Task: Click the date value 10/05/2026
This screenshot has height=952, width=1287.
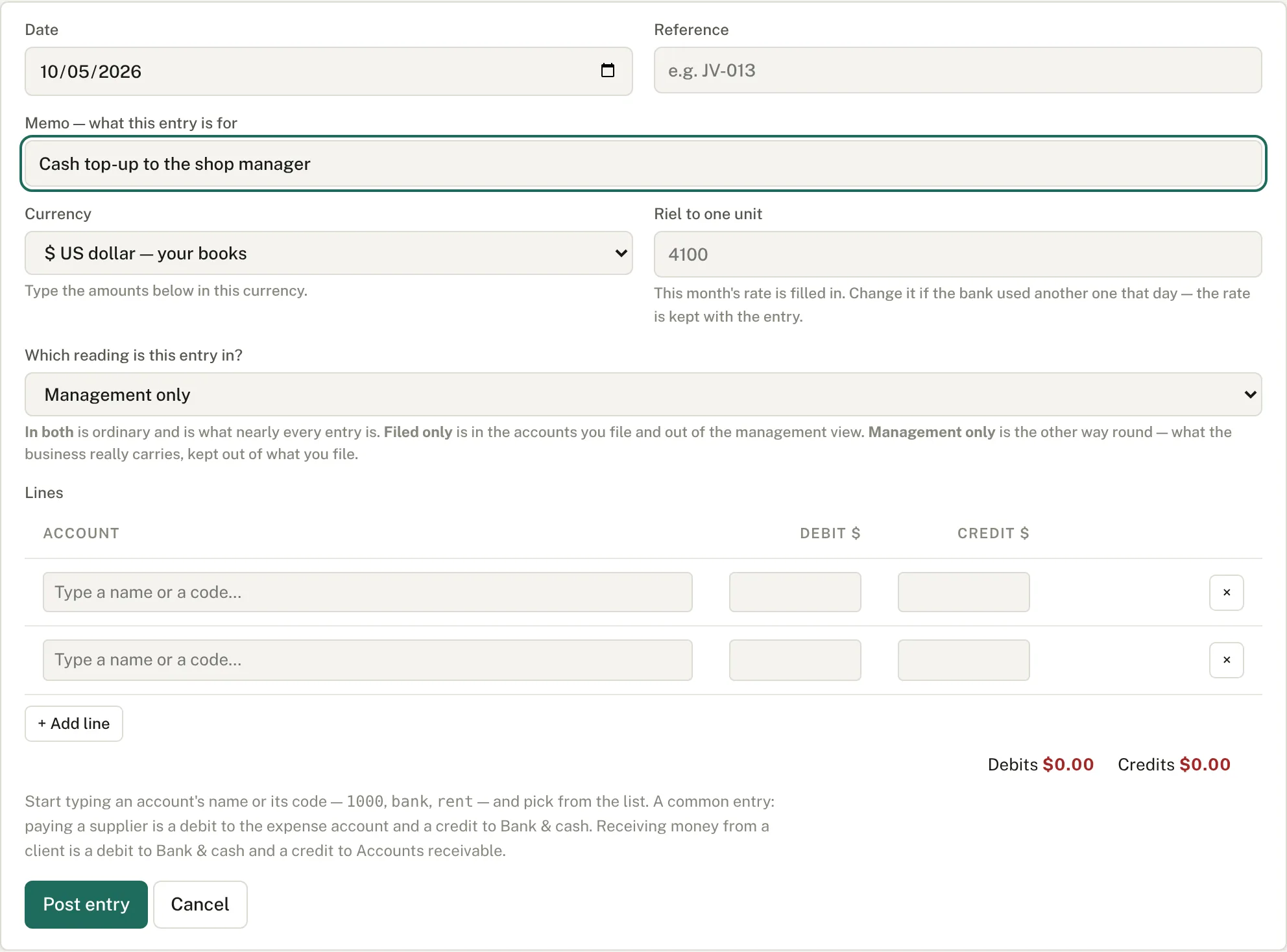Action: [91, 71]
